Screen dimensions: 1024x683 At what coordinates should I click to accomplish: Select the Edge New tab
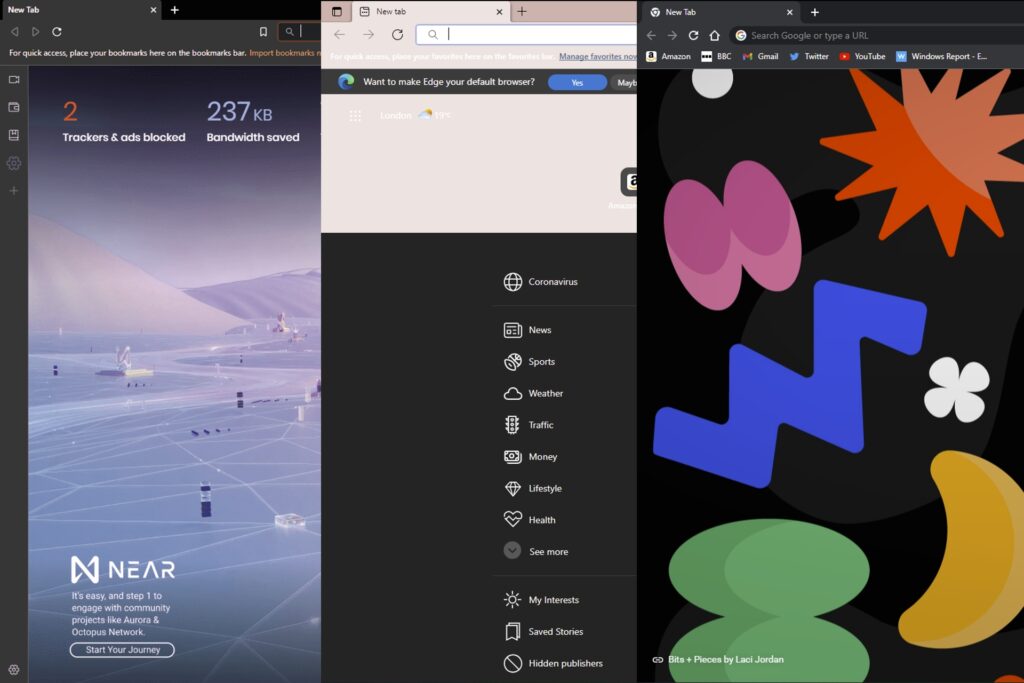coord(430,12)
